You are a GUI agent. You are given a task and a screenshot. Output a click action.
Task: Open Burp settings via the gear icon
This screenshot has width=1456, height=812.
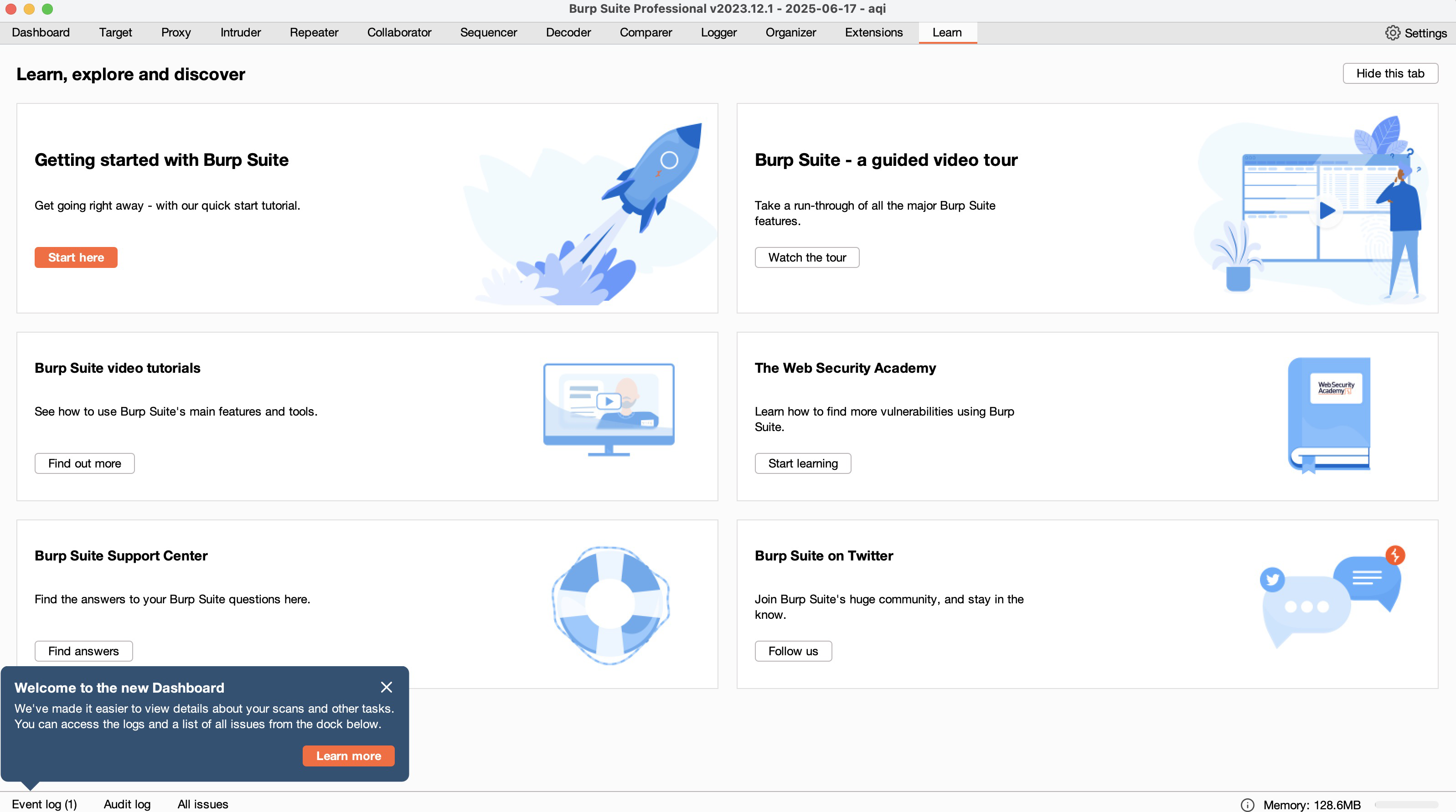[1392, 33]
